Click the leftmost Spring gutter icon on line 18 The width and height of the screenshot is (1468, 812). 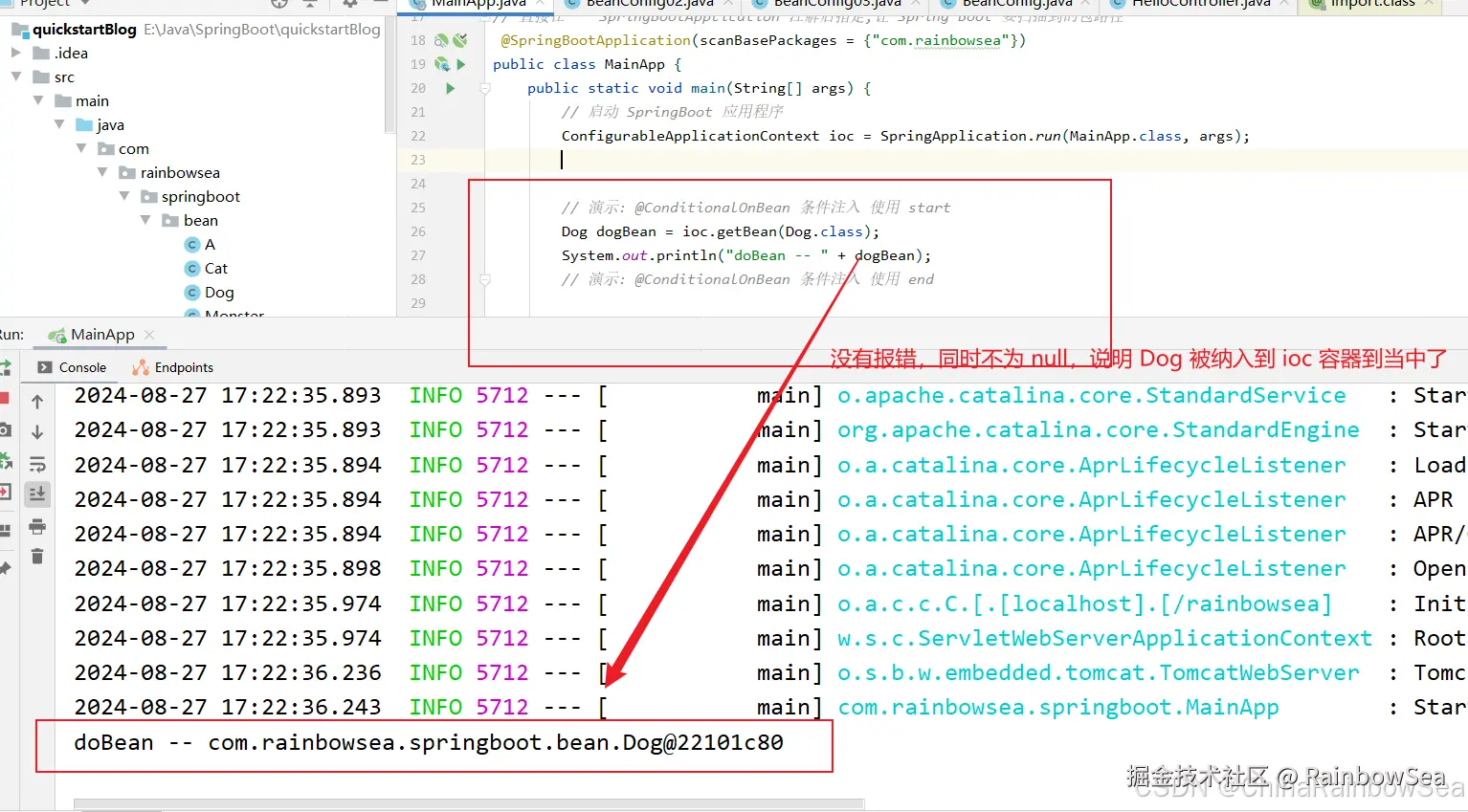click(441, 40)
